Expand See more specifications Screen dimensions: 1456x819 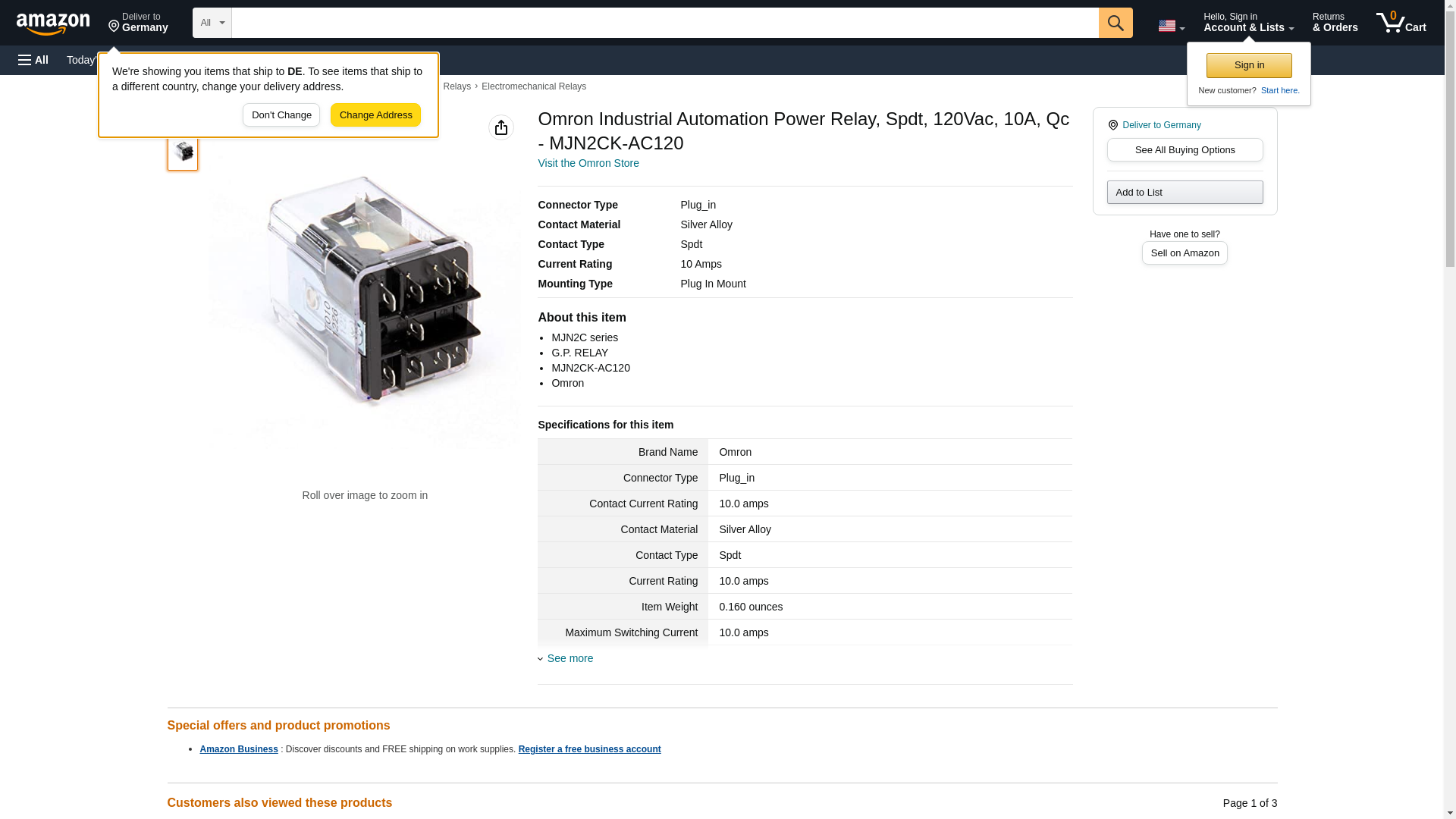(x=569, y=658)
